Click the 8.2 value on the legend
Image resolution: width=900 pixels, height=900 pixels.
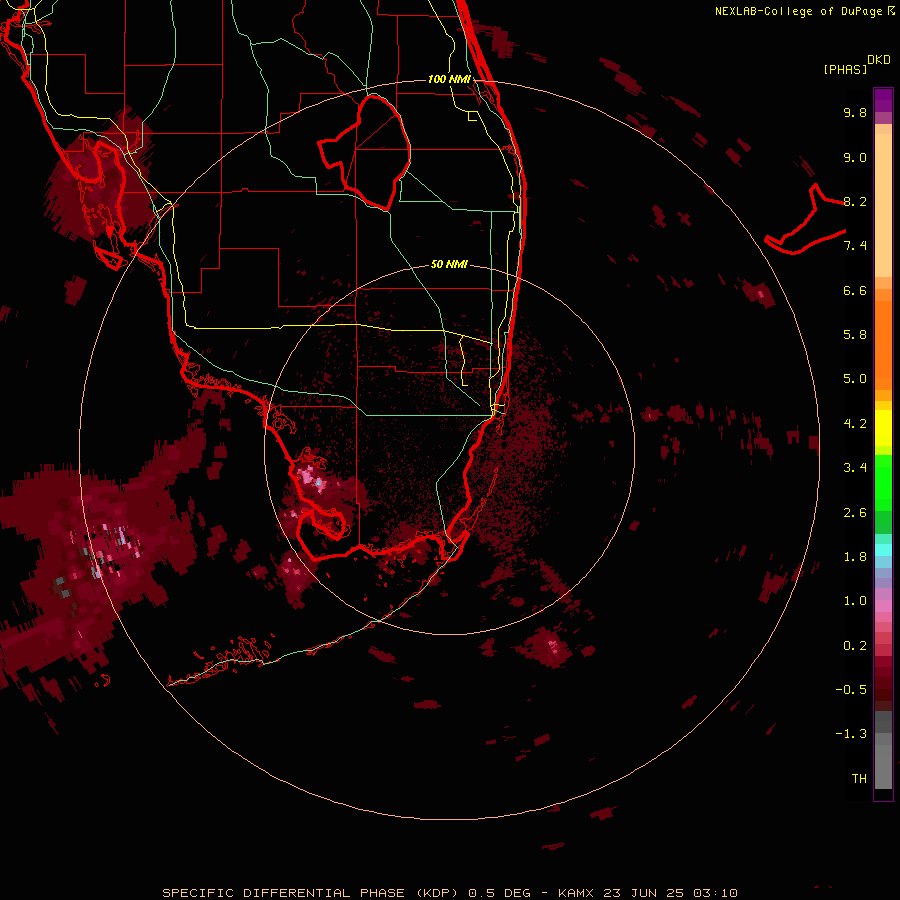(855, 201)
